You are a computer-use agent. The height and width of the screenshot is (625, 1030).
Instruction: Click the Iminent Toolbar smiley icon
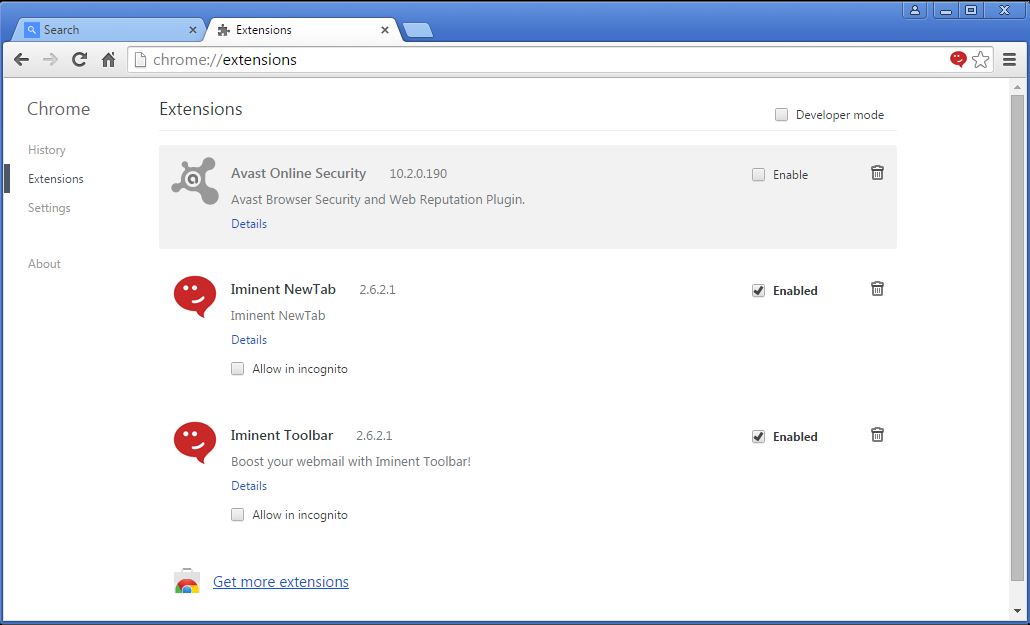195,442
